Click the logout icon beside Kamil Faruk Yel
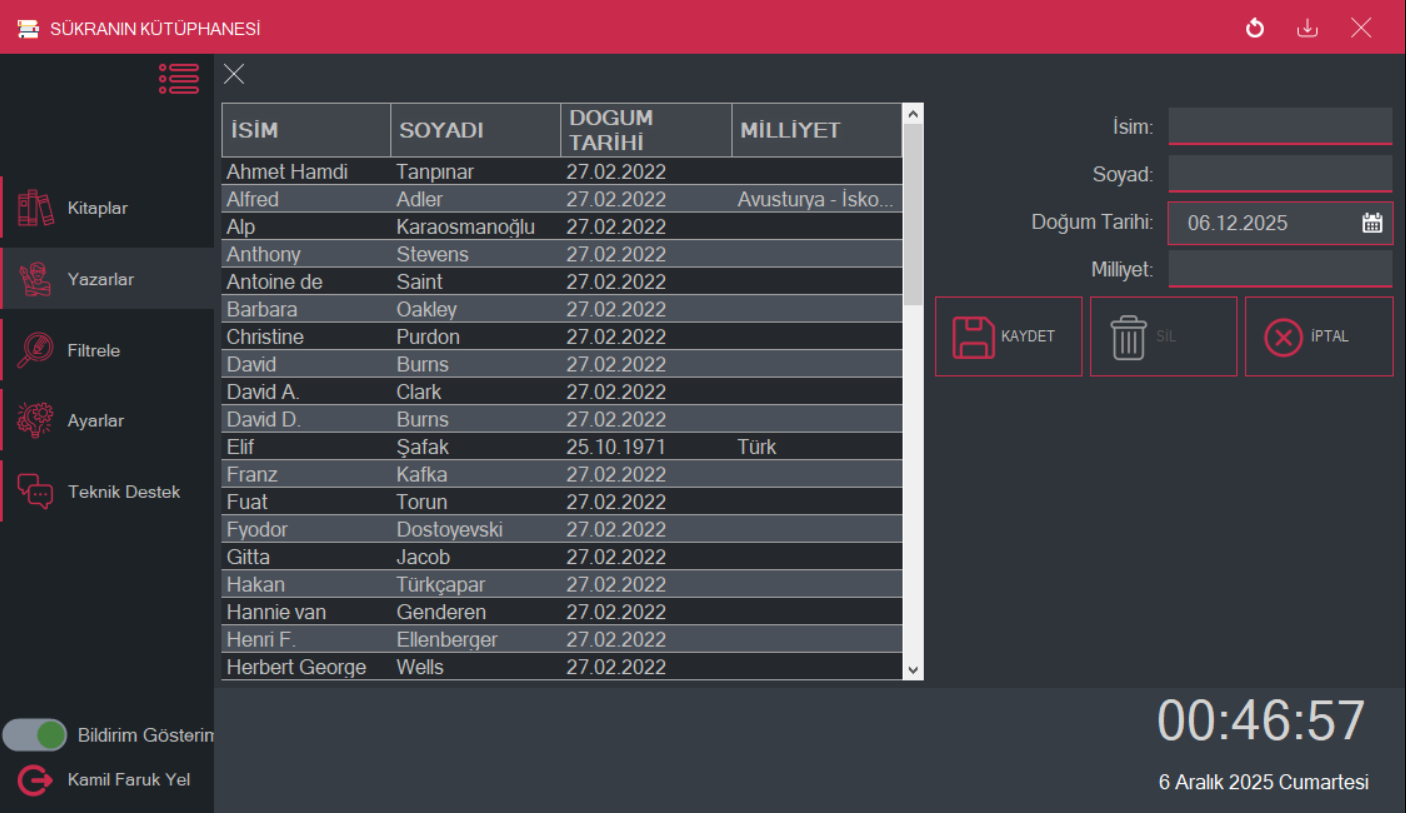 point(33,780)
